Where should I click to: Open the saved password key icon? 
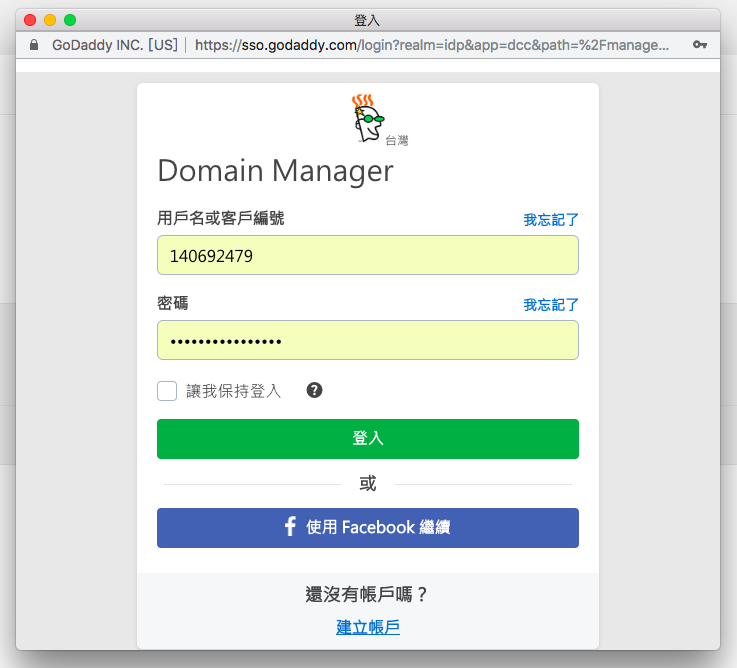(x=700, y=45)
